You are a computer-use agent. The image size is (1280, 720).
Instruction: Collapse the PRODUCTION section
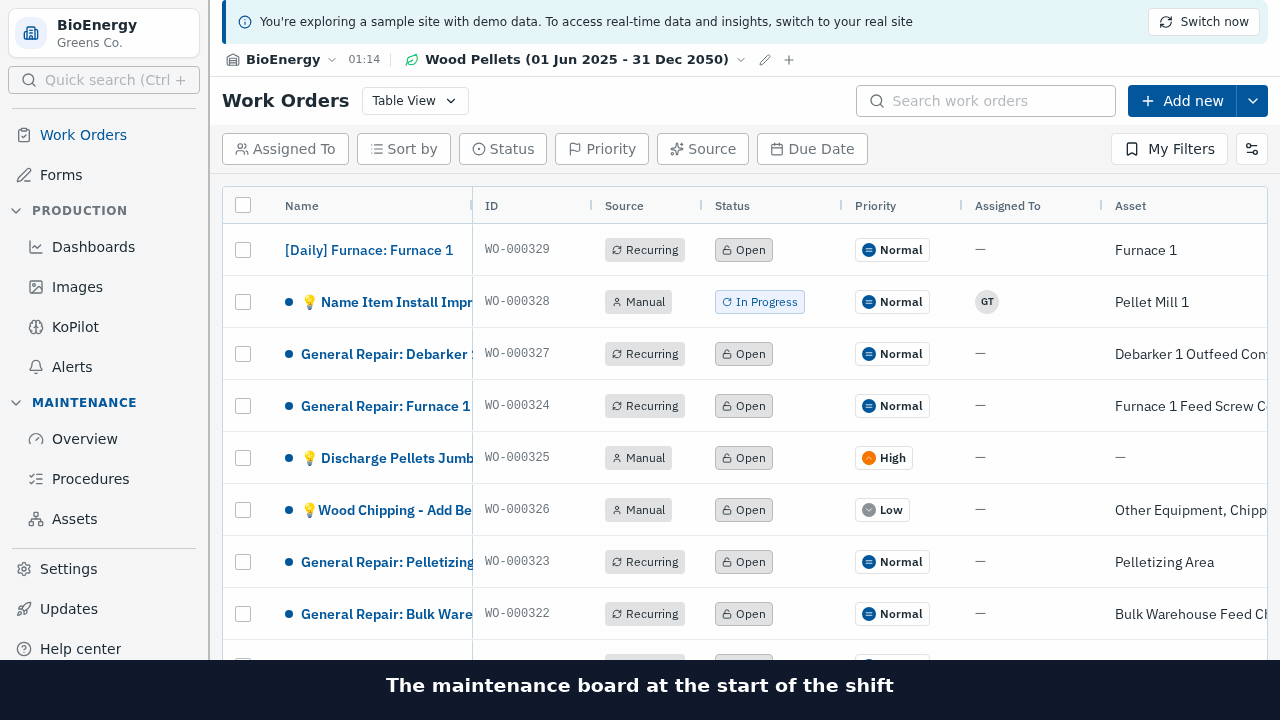[16, 211]
